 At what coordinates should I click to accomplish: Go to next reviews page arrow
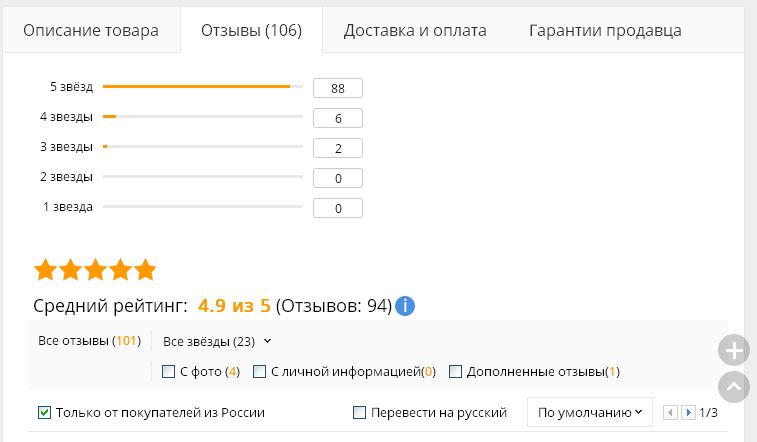(x=688, y=413)
